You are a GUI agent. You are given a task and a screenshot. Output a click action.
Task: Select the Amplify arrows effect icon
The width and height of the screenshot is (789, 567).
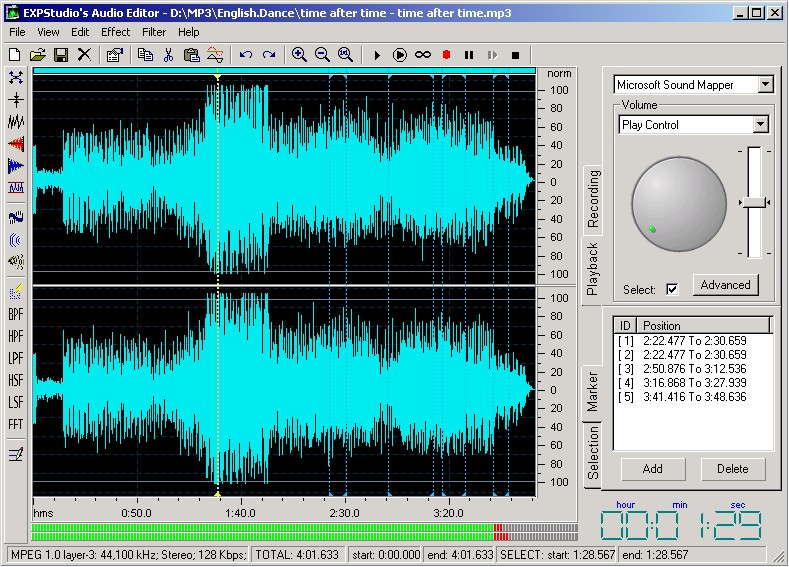tap(16, 77)
